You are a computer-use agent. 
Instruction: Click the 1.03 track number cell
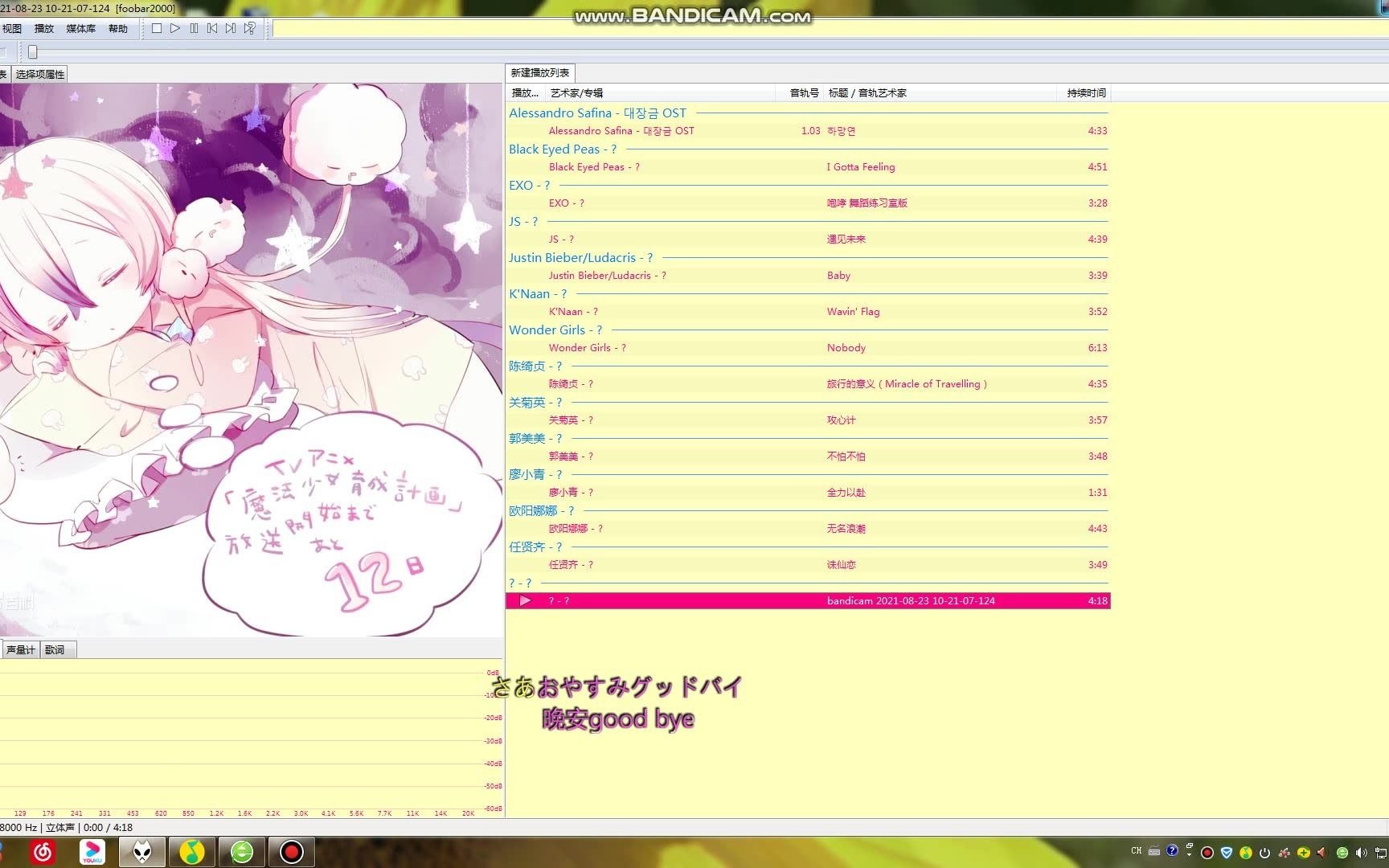pos(810,130)
